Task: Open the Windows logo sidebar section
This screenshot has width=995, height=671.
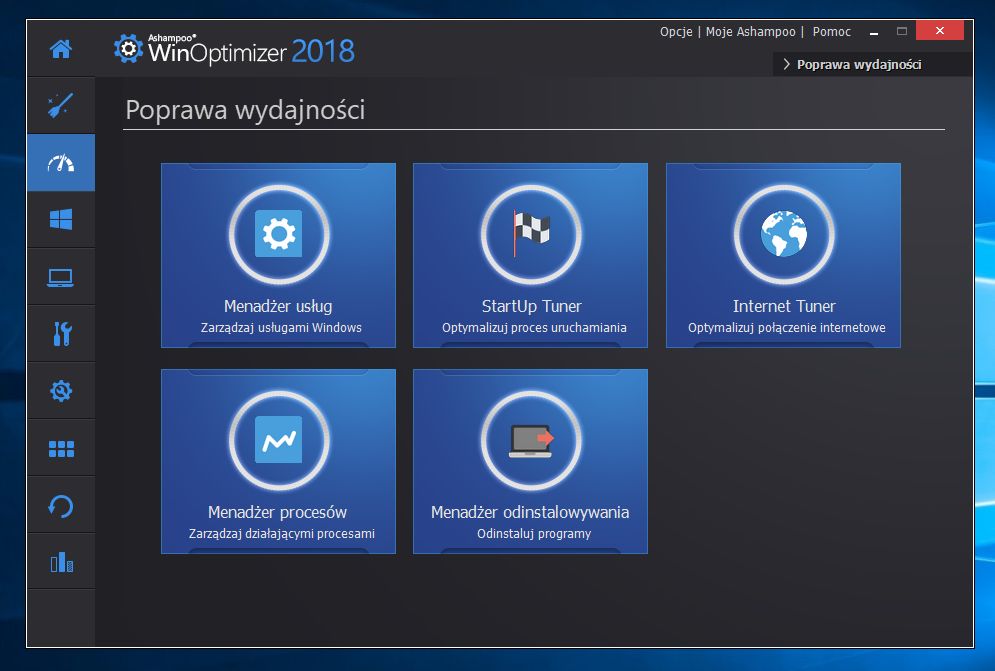Action: pyautogui.click(x=61, y=220)
